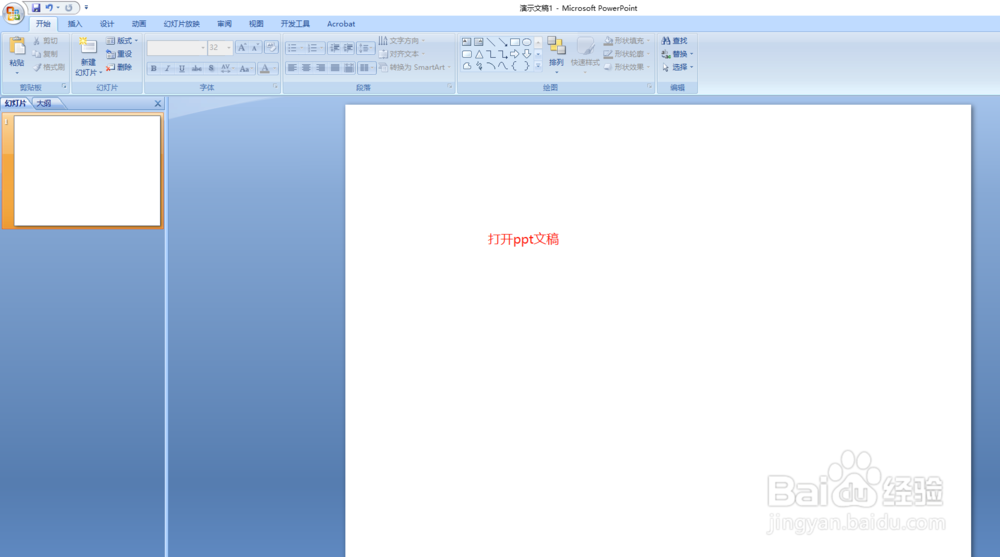Screen dimensions: 1000x557
Task: Open the Office button menu
Action: point(13,13)
